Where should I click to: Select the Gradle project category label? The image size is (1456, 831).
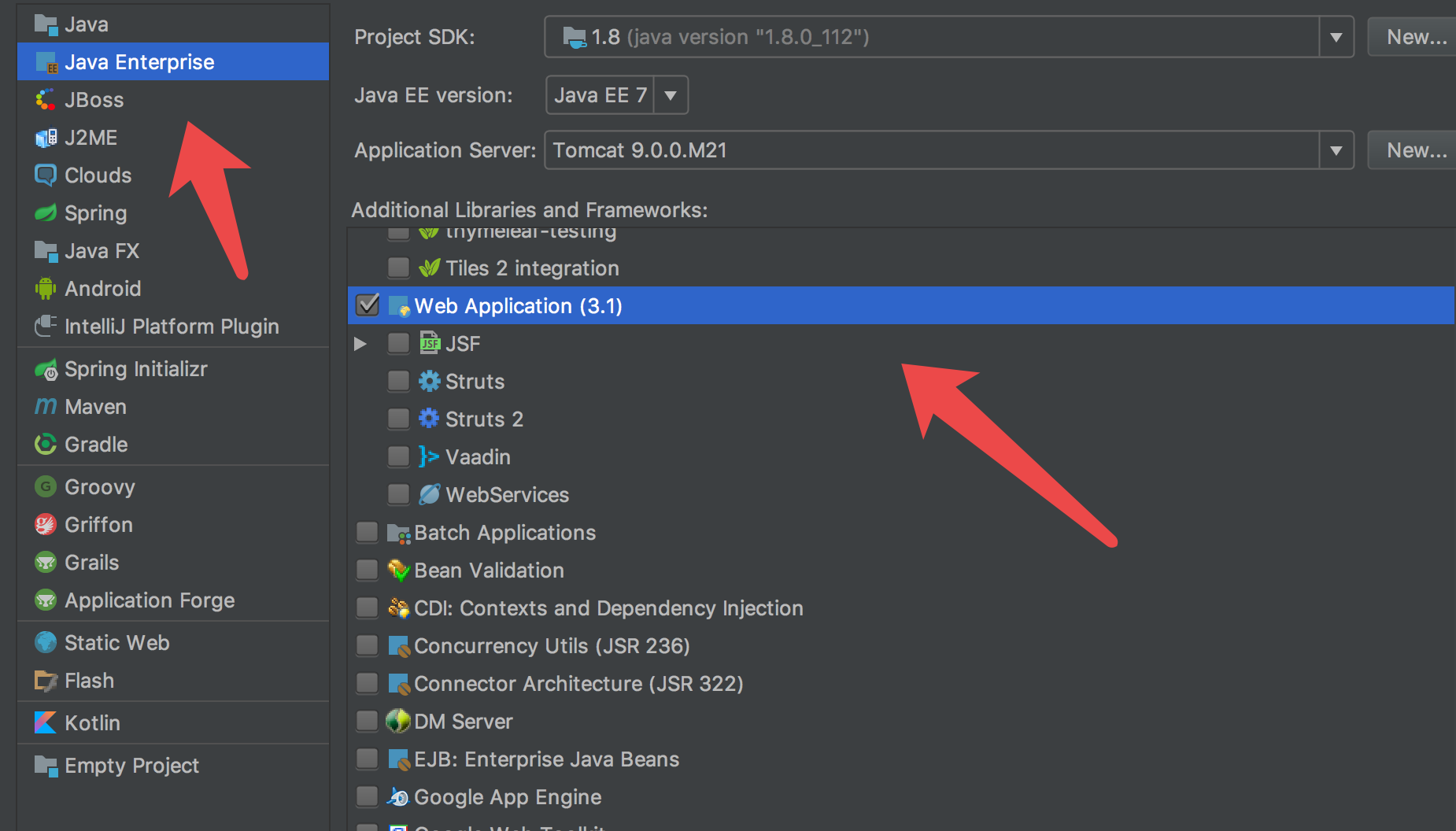[x=96, y=445]
